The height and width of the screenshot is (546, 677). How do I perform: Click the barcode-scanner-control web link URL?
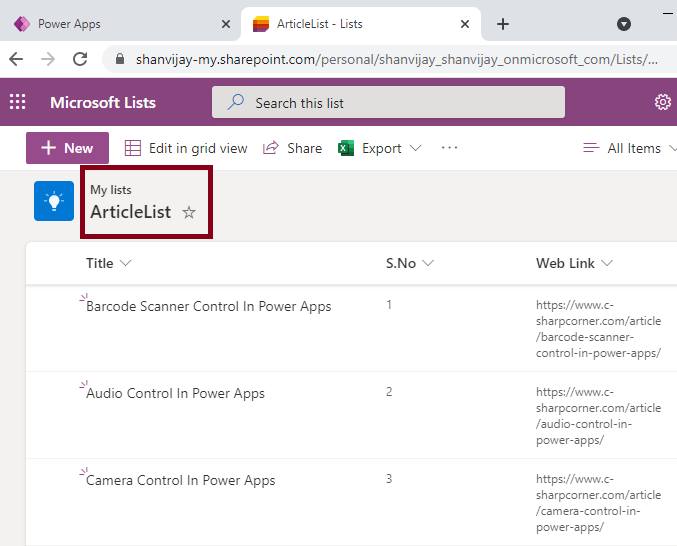click(x=598, y=329)
